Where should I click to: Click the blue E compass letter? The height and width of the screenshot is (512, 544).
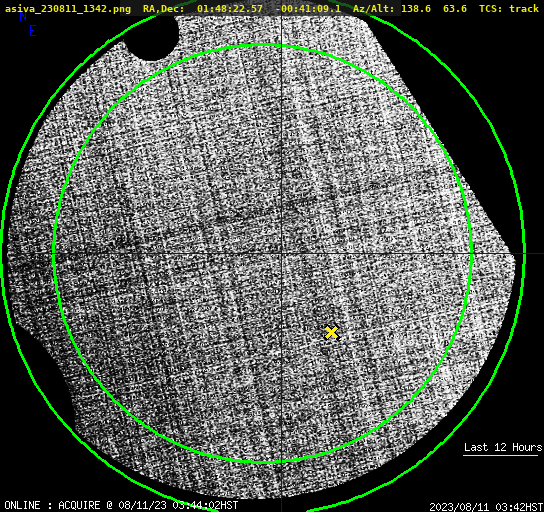33,31
